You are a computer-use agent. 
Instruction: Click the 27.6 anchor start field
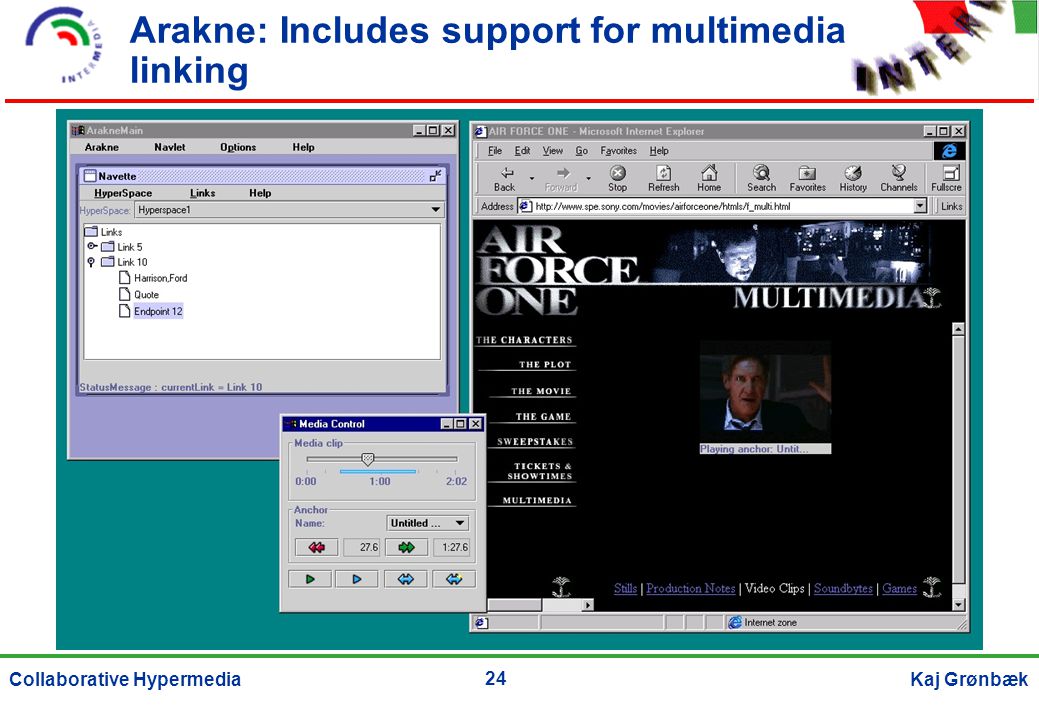point(361,547)
